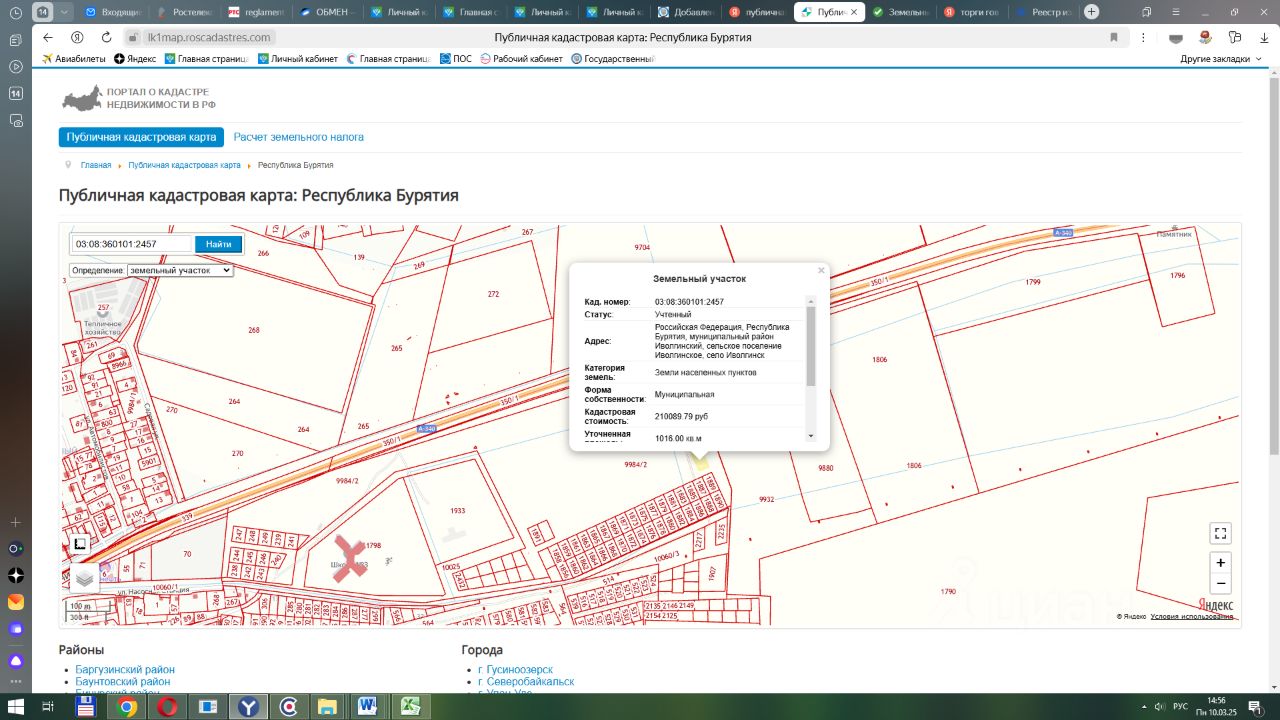The width and height of the screenshot is (1280, 720).
Task: Open the Баргузинский район link
Action: tap(125, 670)
